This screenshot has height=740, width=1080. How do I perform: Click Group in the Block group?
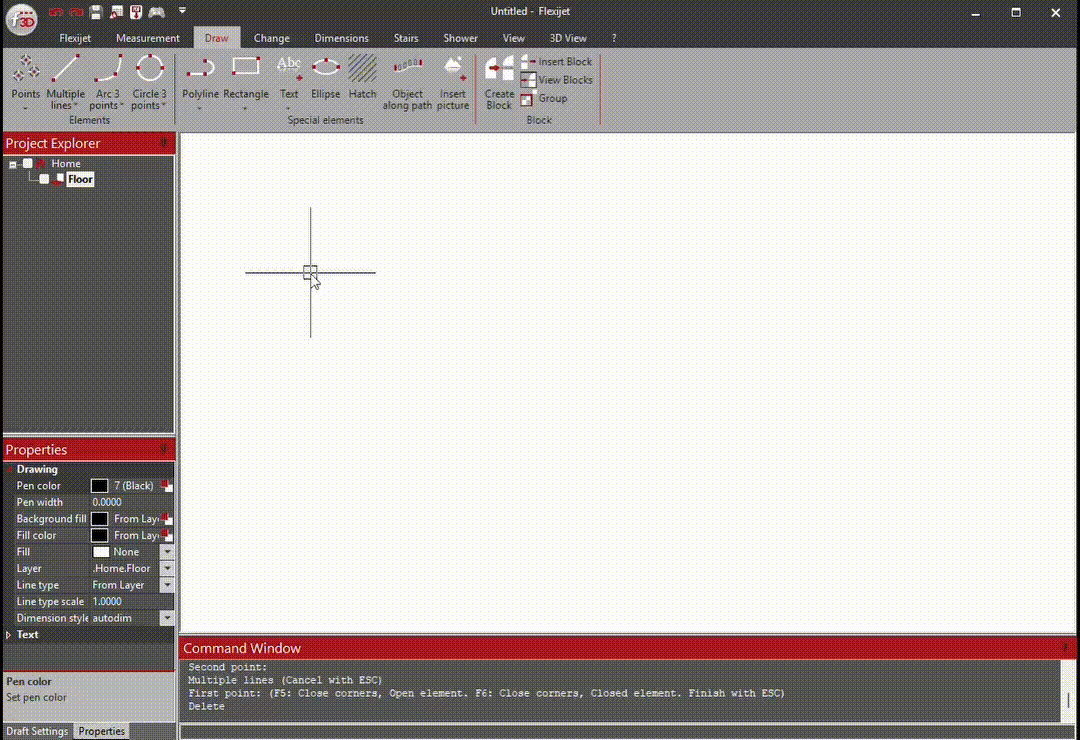pos(544,99)
